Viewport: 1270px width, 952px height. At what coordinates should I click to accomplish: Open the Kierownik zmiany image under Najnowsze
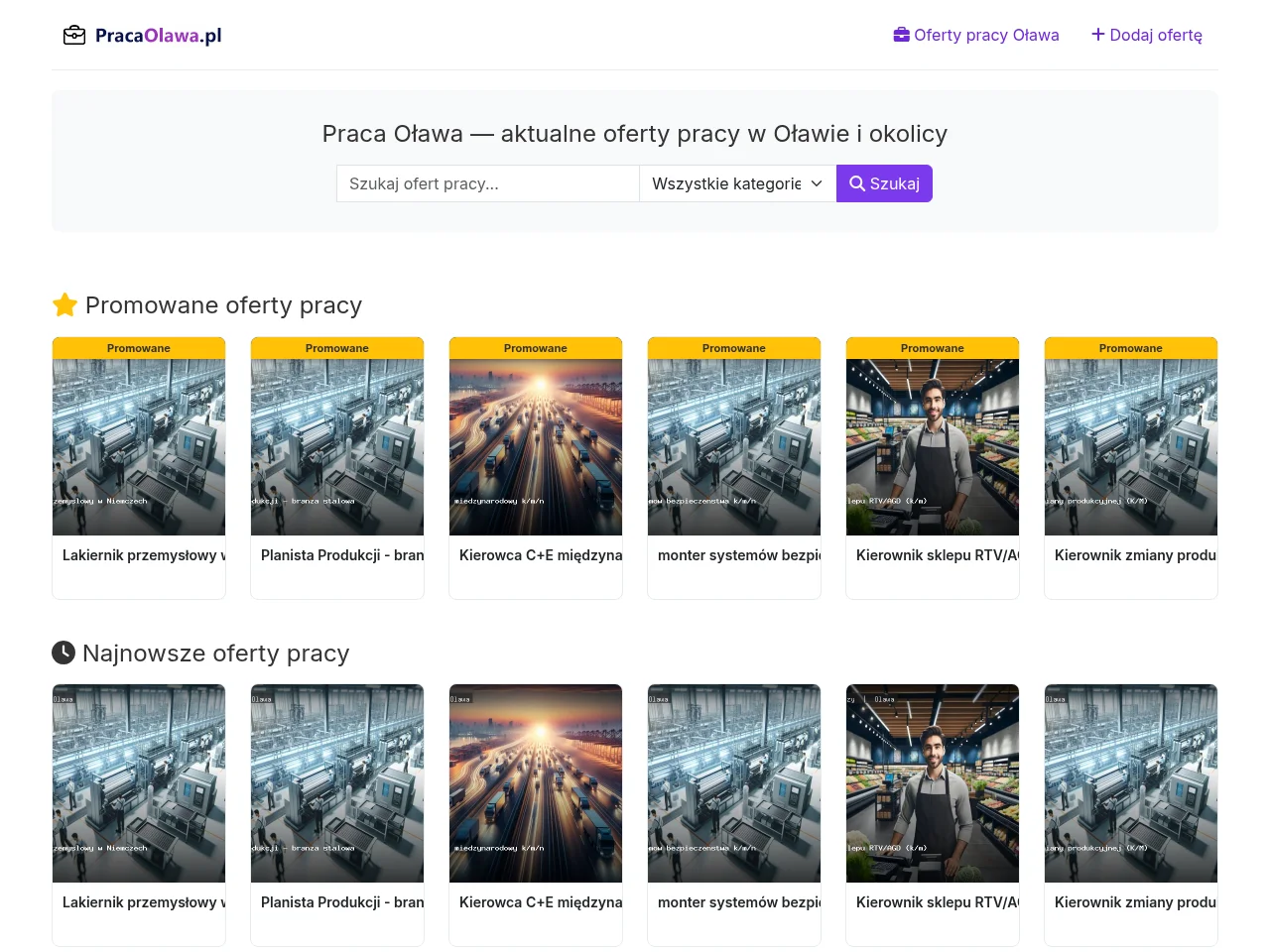pyautogui.click(x=1131, y=783)
